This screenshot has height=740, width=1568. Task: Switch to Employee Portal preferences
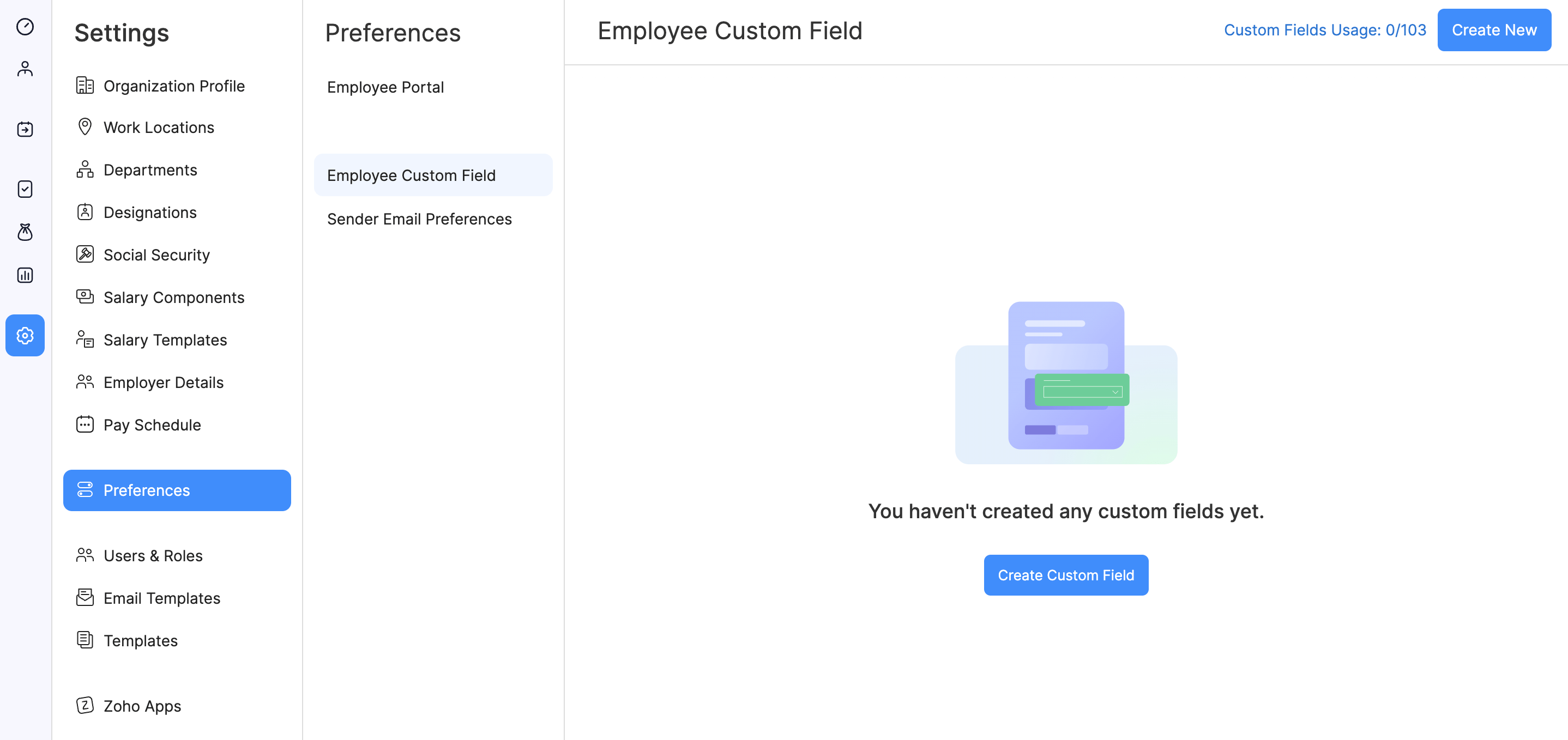click(385, 87)
